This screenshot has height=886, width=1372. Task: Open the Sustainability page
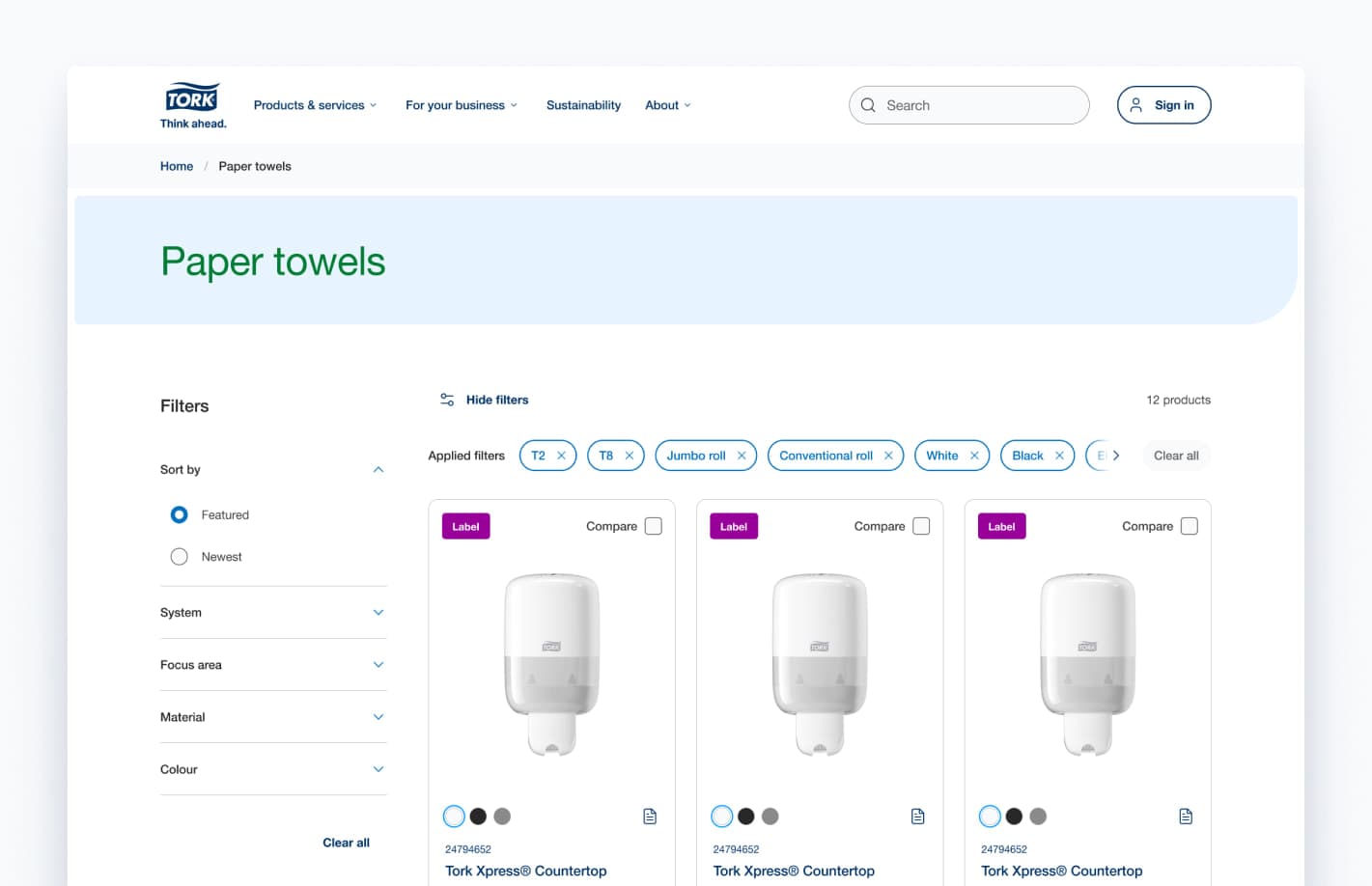click(x=583, y=105)
